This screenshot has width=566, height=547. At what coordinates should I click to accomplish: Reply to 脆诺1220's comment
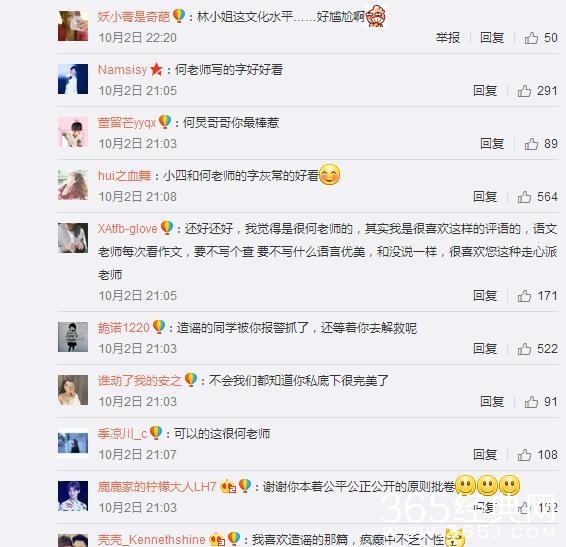(x=485, y=349)
